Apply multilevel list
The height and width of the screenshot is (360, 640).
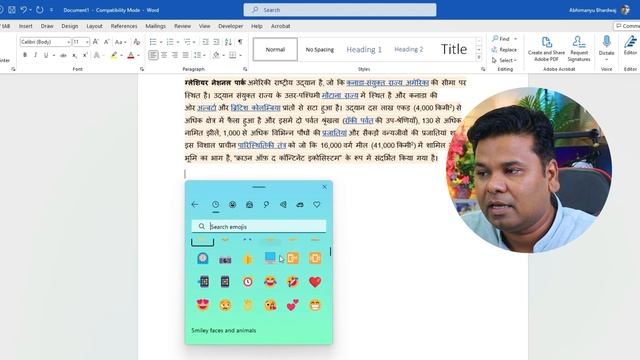187,42
